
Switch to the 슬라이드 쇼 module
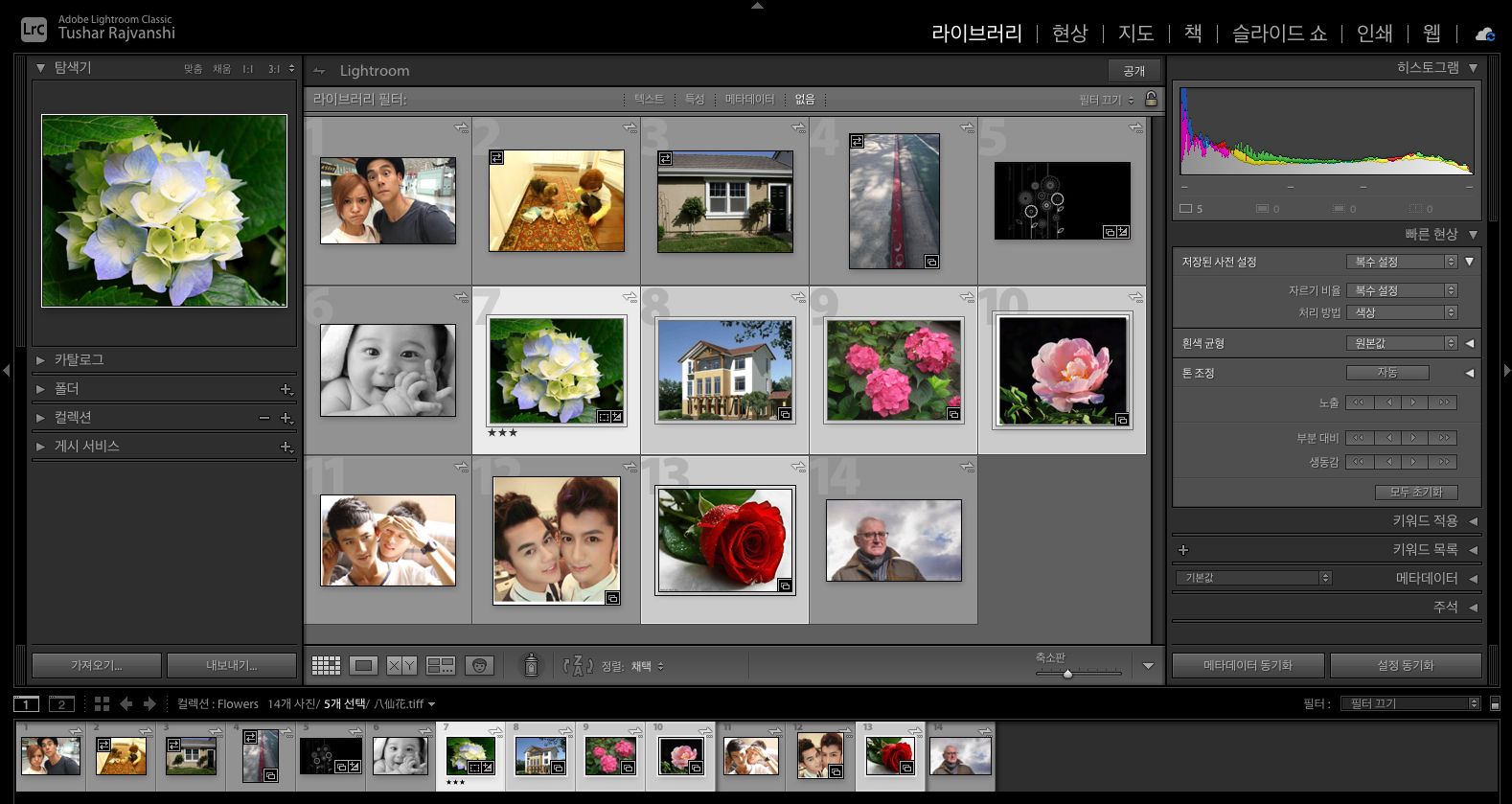pos(1279,34)
